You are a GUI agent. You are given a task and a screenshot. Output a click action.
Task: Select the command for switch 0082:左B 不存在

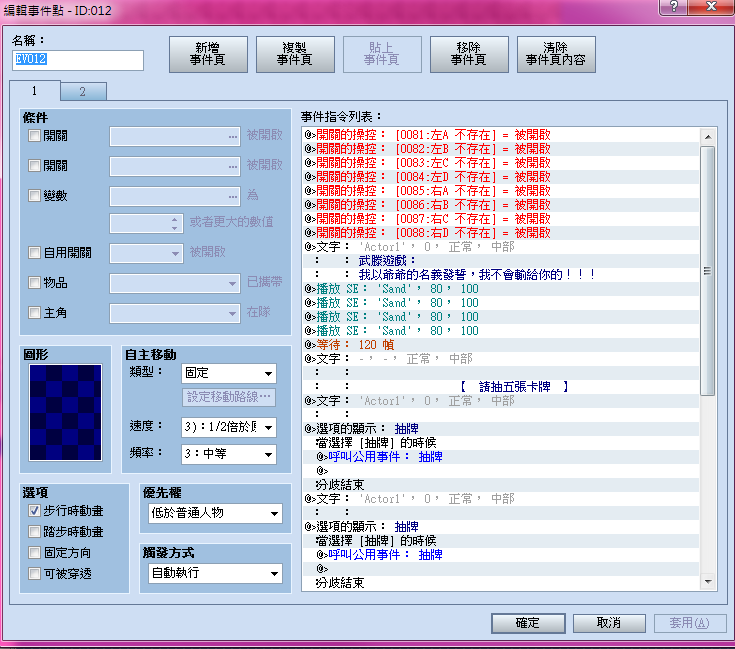coord(501,149)
